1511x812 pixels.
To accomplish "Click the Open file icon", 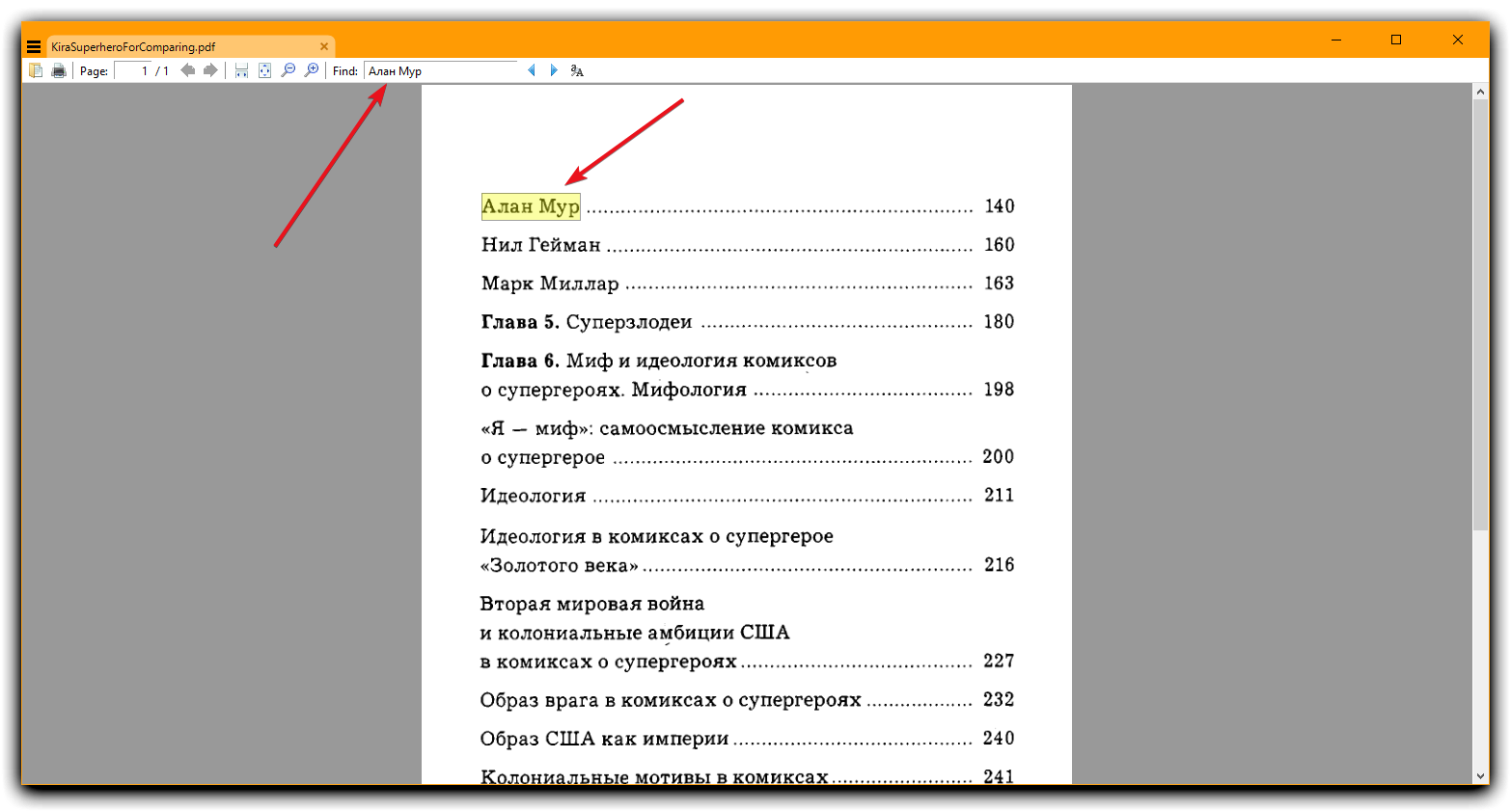I will click(x=36, y=70).
